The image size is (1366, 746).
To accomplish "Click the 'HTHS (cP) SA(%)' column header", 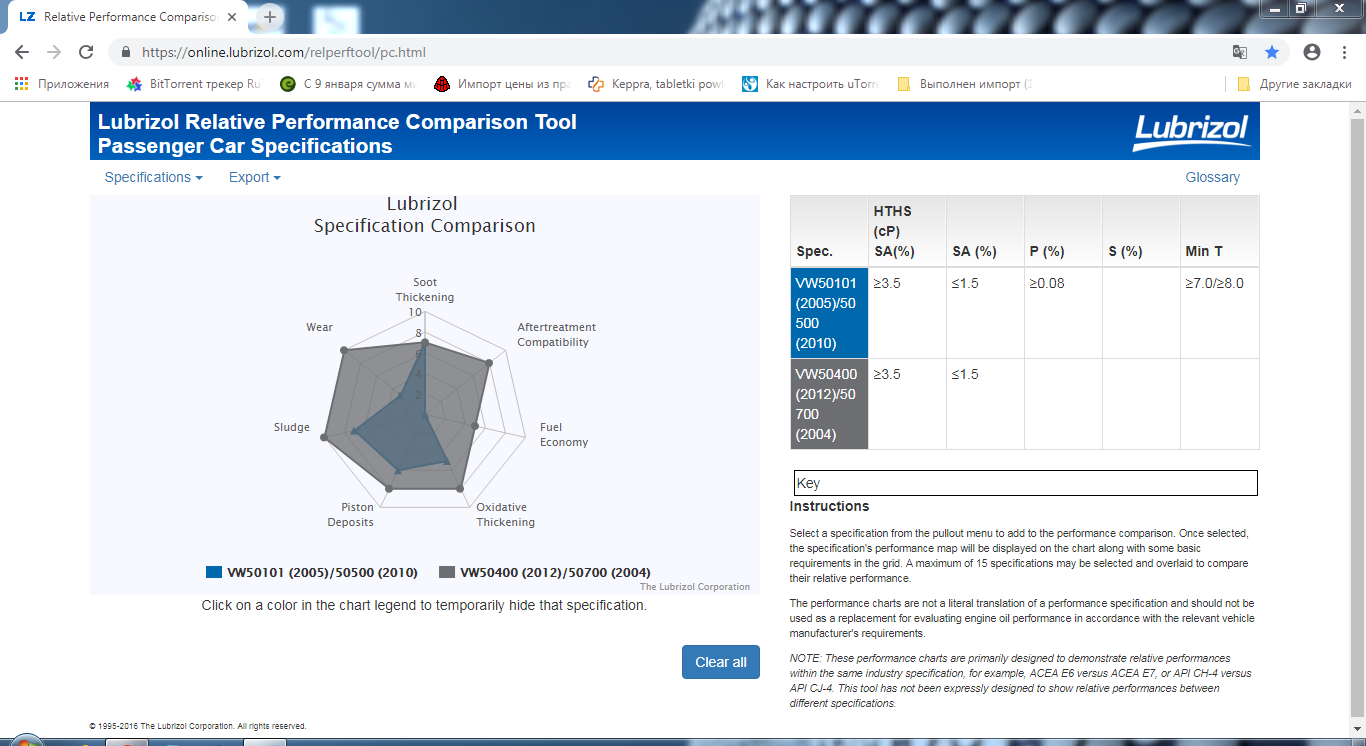I will [906, 231].
